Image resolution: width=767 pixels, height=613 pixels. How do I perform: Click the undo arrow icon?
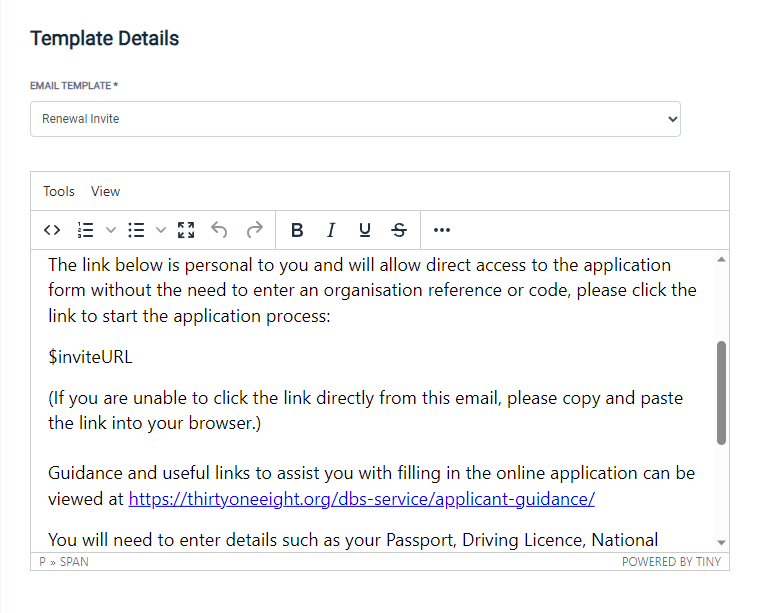pos(220,230)
